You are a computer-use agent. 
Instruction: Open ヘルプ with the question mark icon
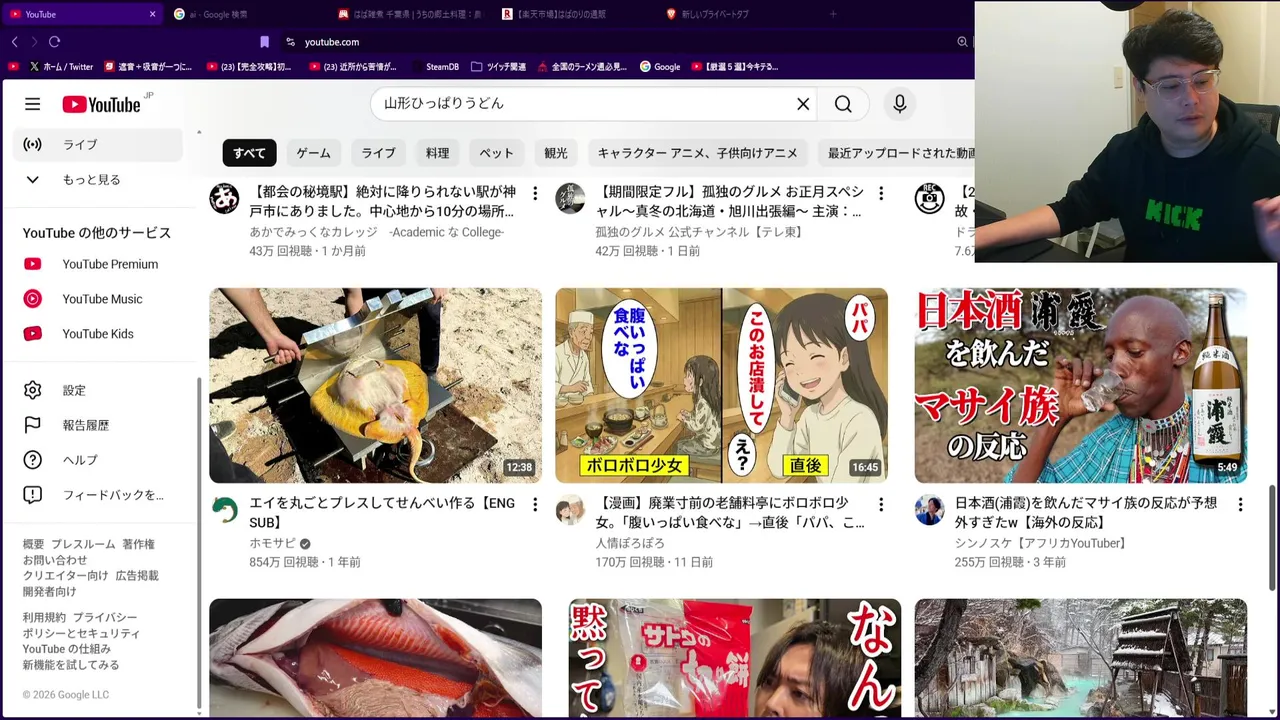[x=98, y=460]
